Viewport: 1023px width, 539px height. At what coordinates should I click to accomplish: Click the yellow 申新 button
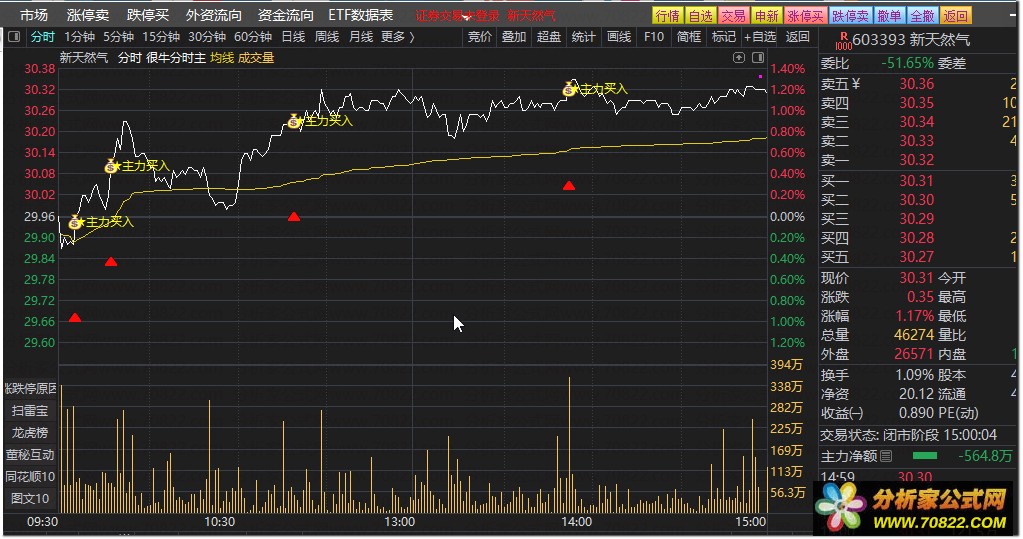(766, 16)
